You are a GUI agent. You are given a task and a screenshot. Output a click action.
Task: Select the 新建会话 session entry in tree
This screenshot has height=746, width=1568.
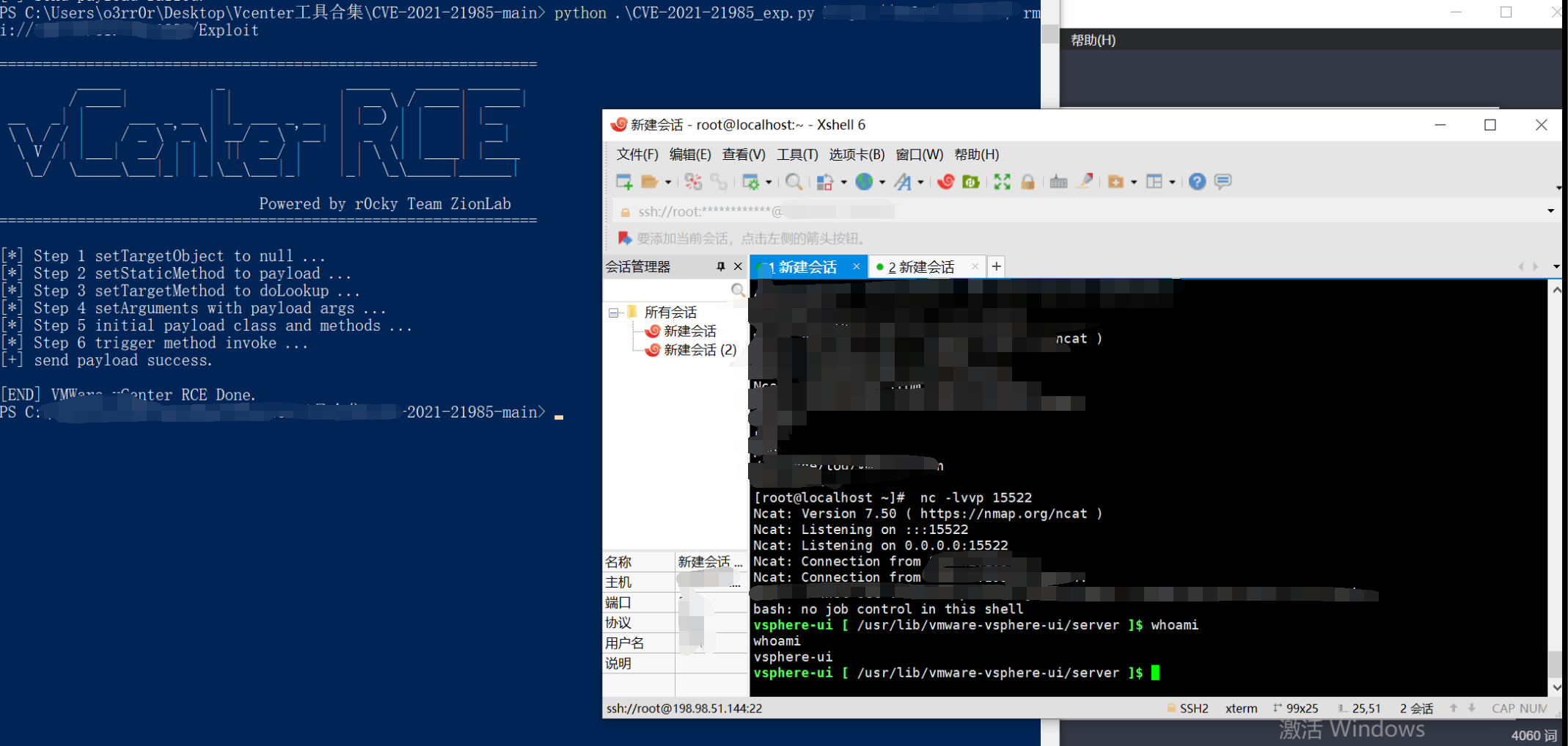tap(689, 332)
